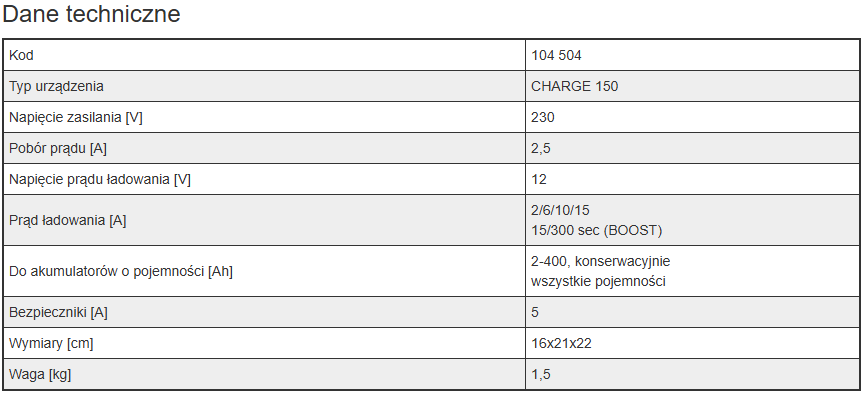
Task: Select the 'Pobór prądu [A]' label
Action: (58, 149)
